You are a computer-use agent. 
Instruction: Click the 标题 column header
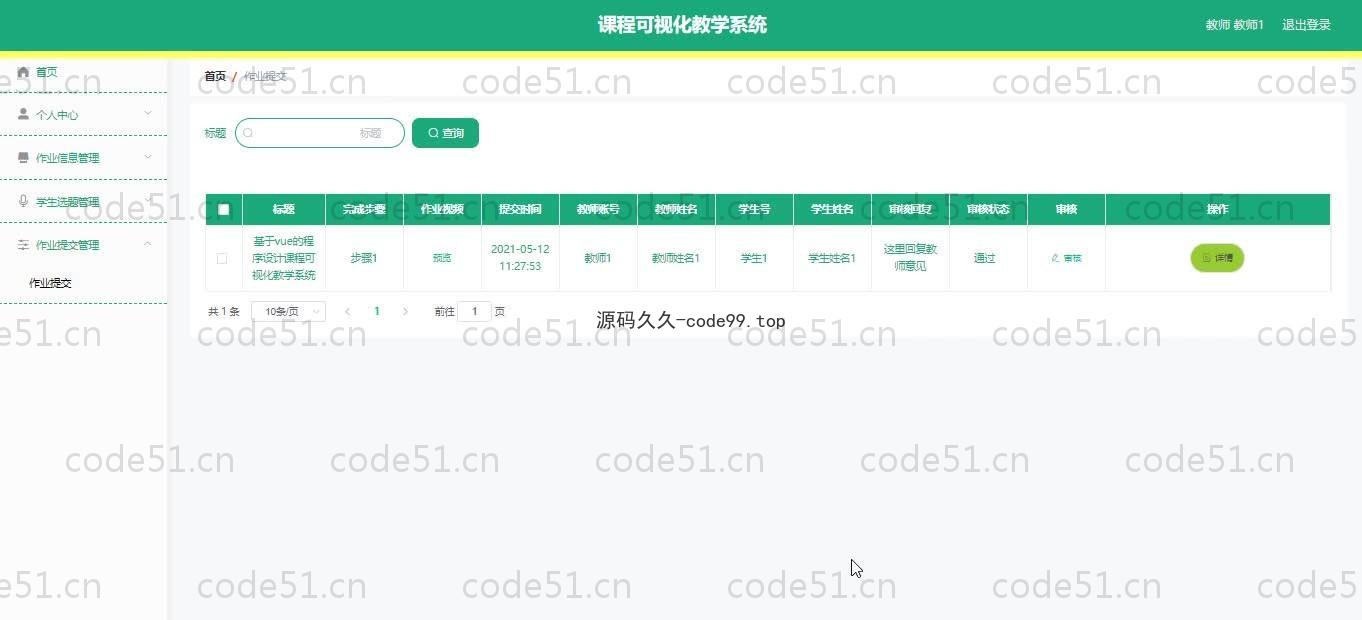tap(284, 209)
